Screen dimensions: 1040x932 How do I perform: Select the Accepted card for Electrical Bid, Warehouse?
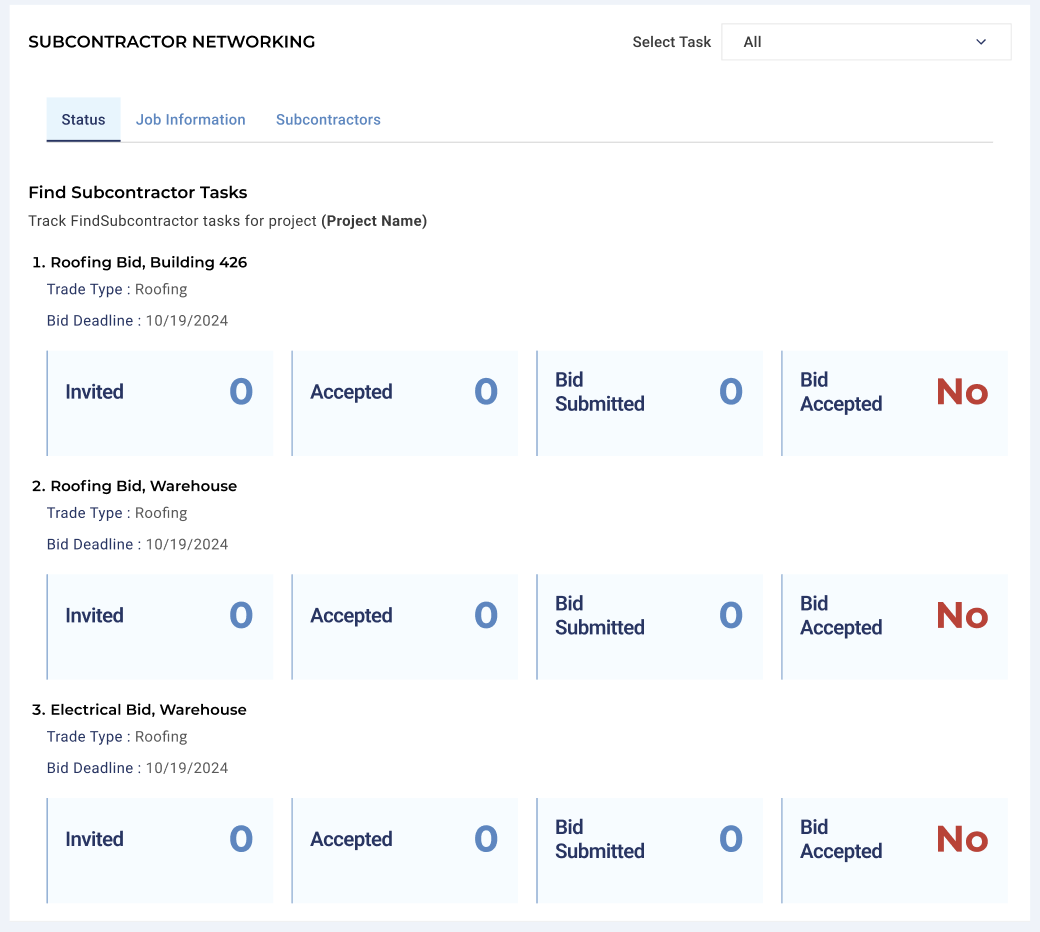404,850
